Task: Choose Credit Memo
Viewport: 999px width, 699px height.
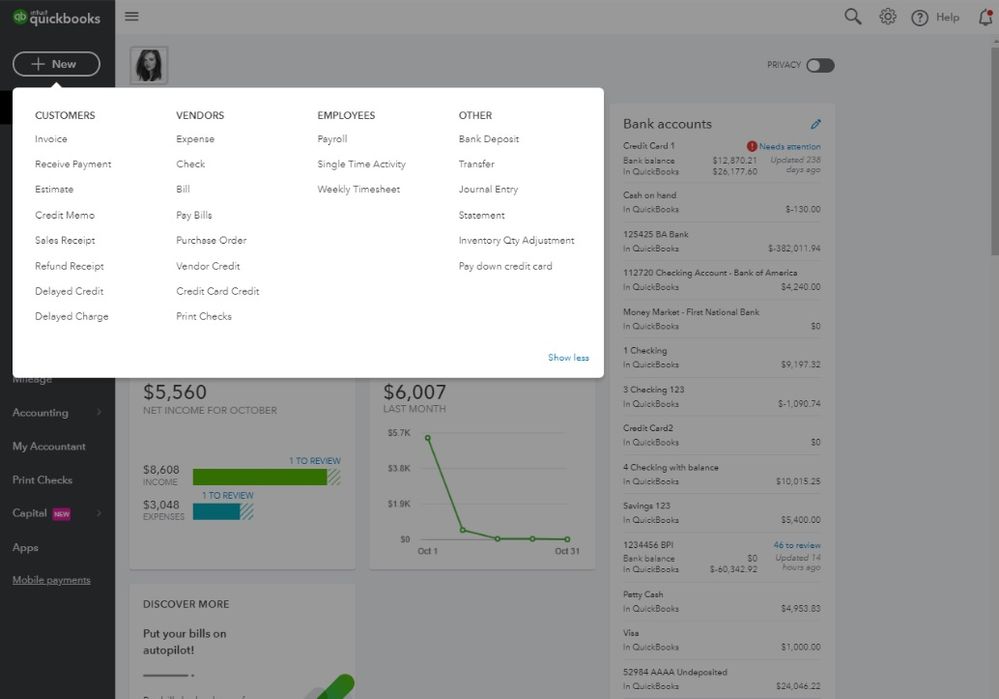Action: point(65,215)
